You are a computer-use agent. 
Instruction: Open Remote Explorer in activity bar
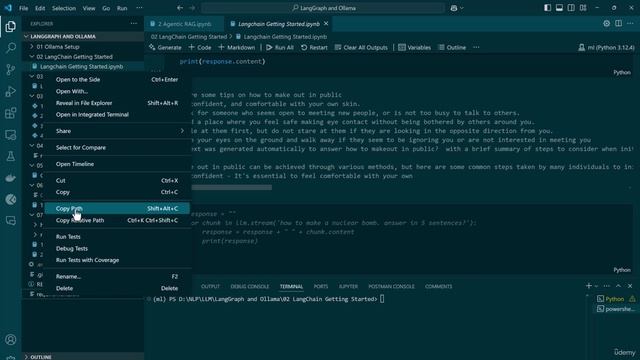11,135
